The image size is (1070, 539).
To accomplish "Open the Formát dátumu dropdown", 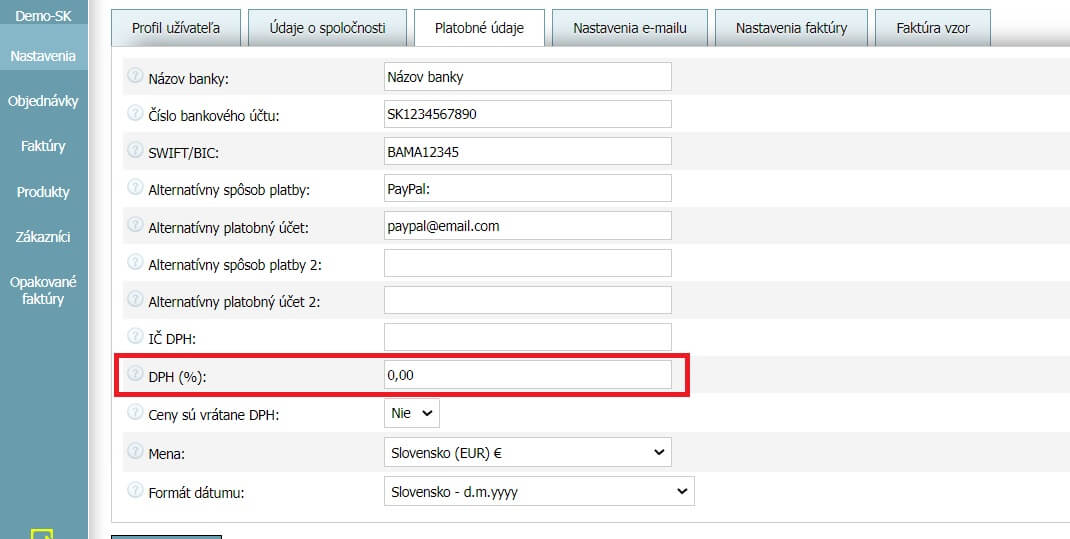I will click(539, 491).
